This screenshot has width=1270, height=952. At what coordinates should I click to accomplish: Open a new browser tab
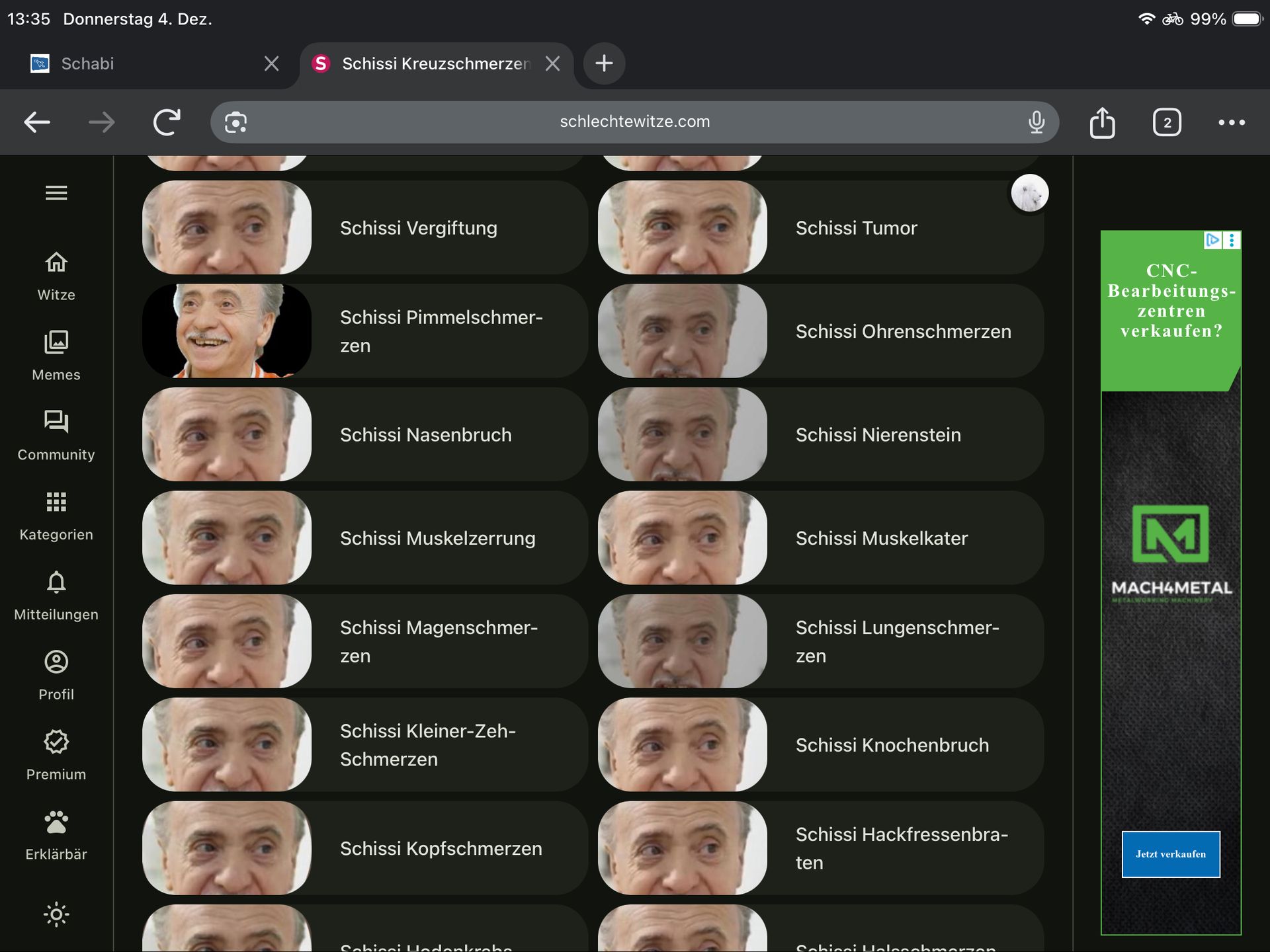pos(604,63)
